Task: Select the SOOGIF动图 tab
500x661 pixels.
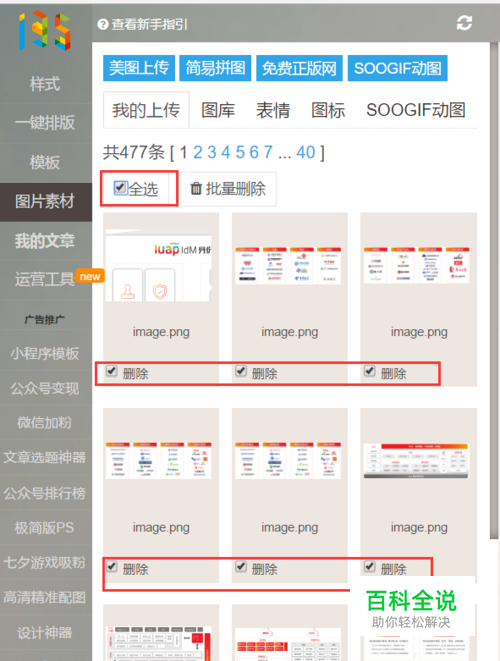Action: [x=416, y=110]
